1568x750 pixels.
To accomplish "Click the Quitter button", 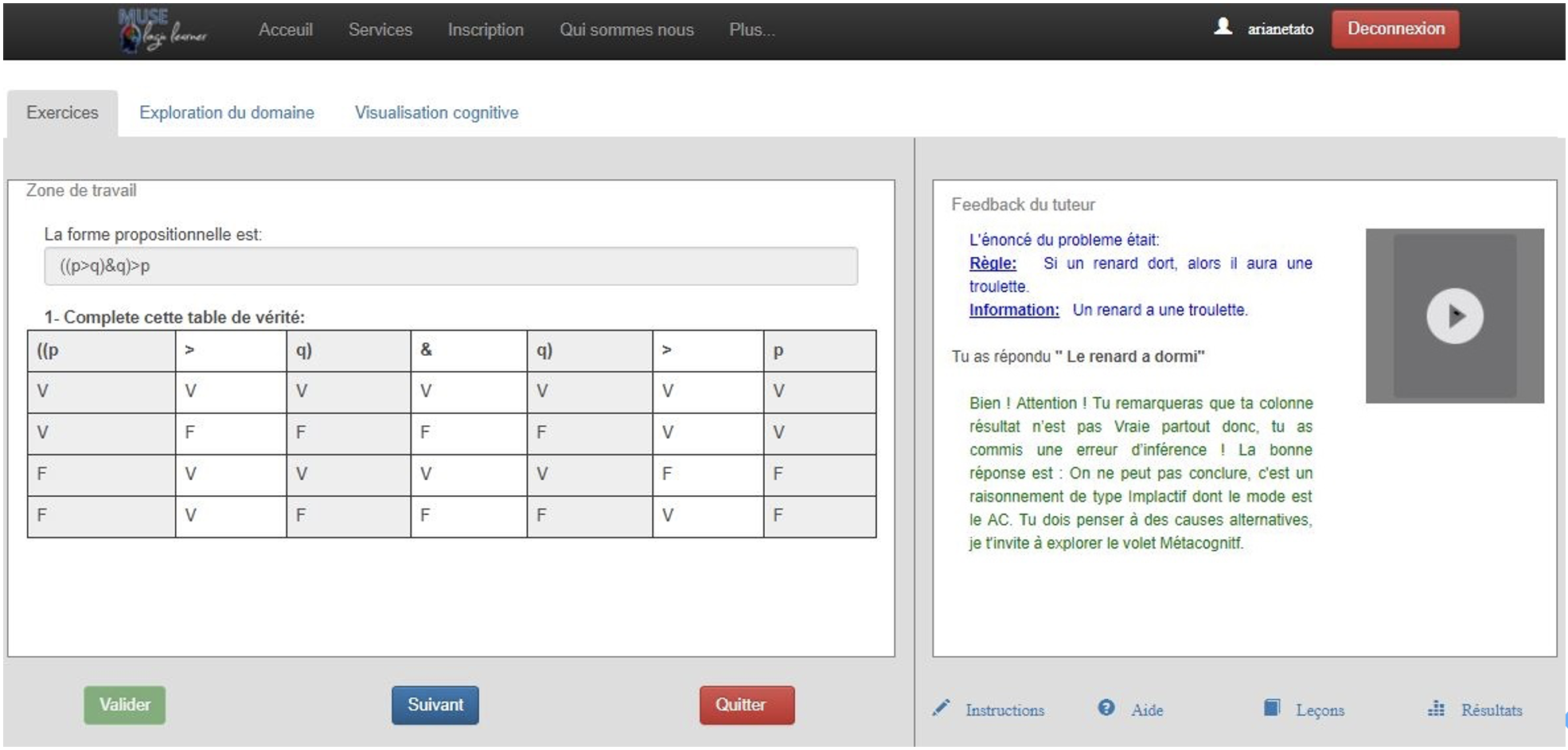I will (x=747, y=705).
